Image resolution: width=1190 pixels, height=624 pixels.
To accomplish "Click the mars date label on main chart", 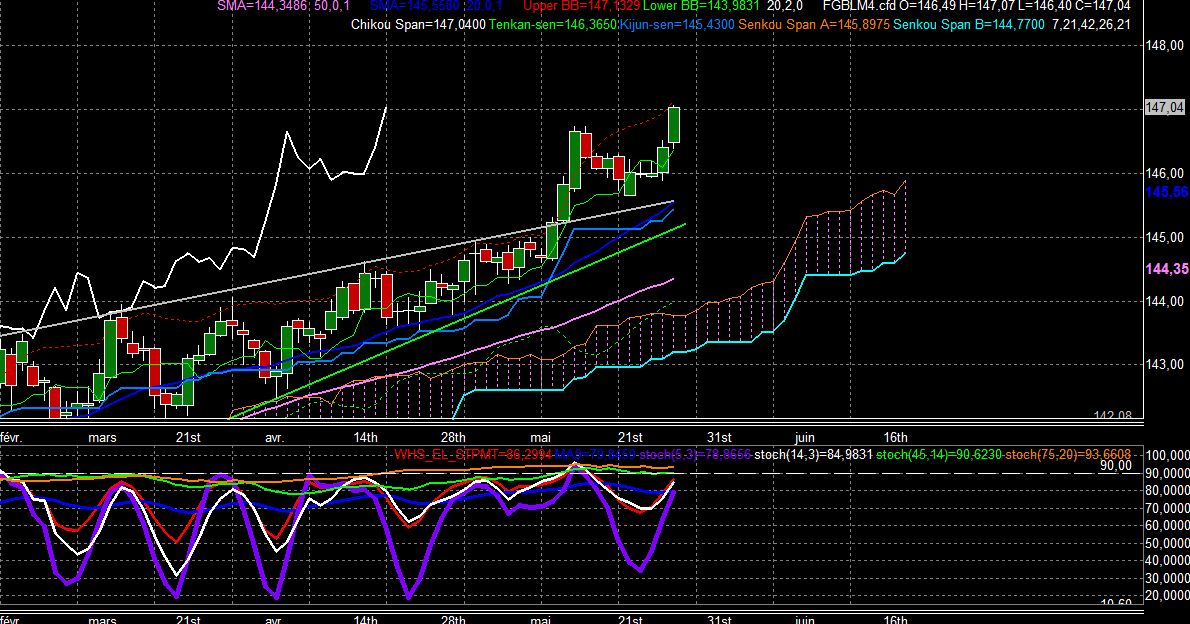I will coord(102,437).
